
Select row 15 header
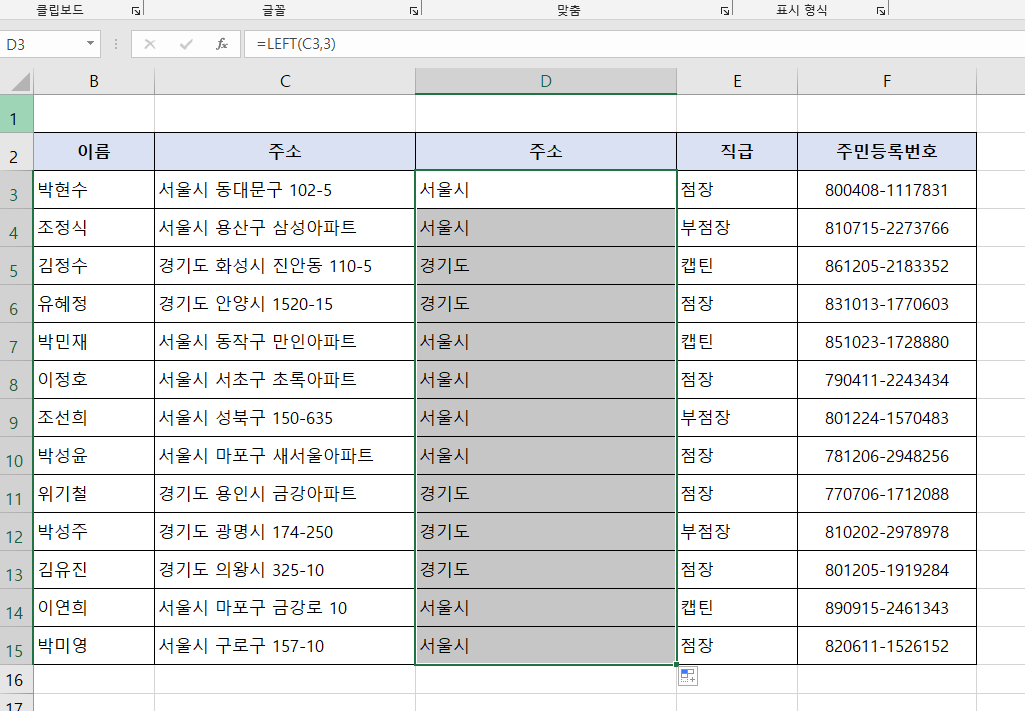(16, 646)
